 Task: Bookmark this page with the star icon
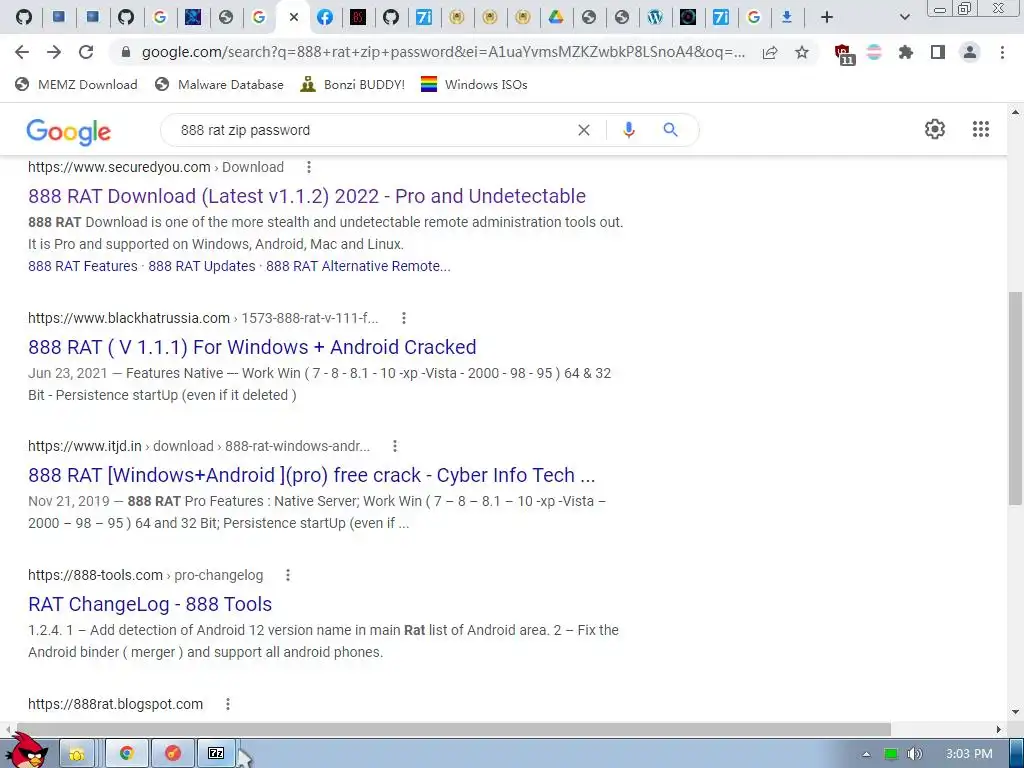pyautogui.click(x=802, y=53)
